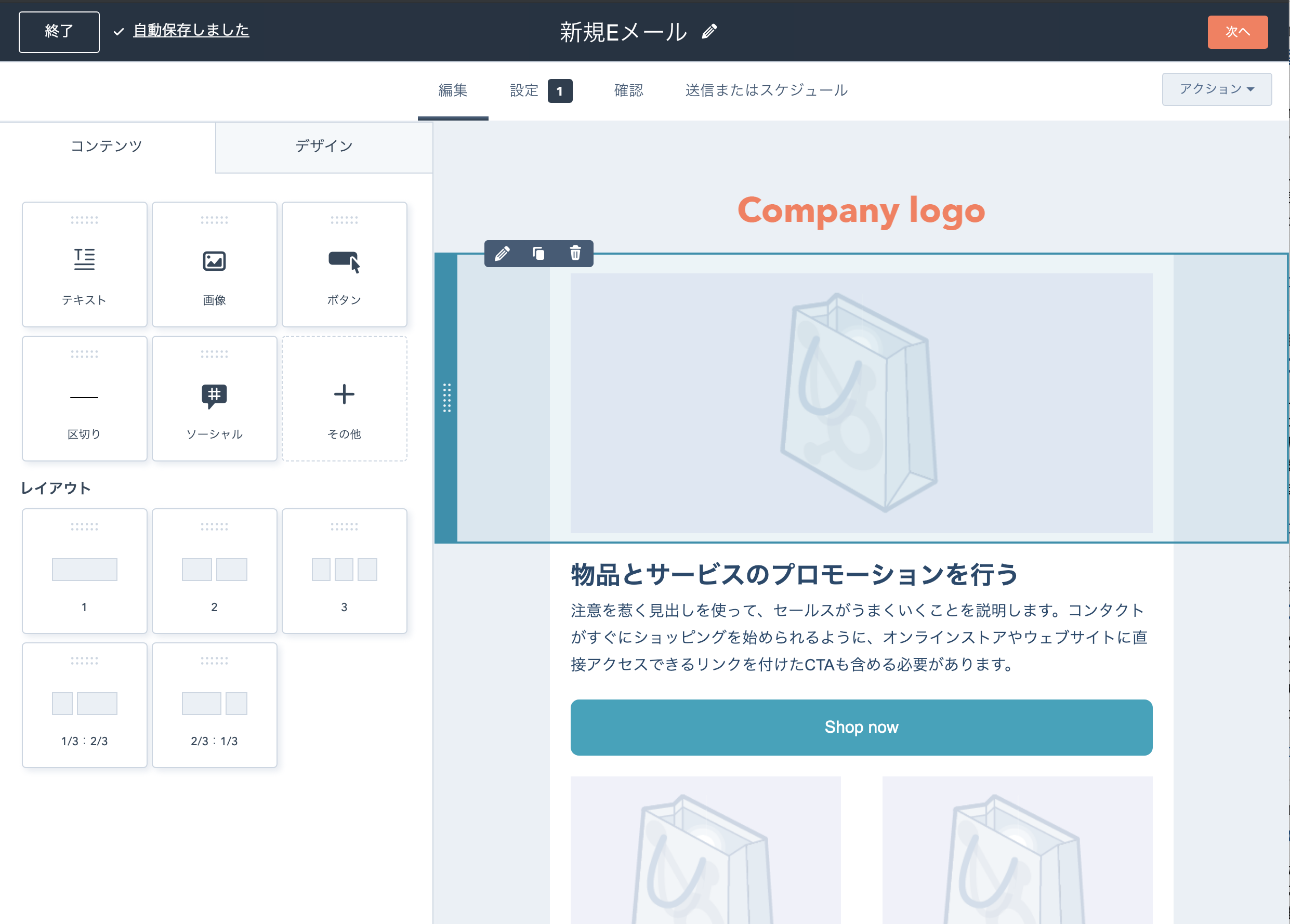Open the アクション dropdown menu
The height and width of the screenshot is (924, 1290).
[x=1216, y=89]
